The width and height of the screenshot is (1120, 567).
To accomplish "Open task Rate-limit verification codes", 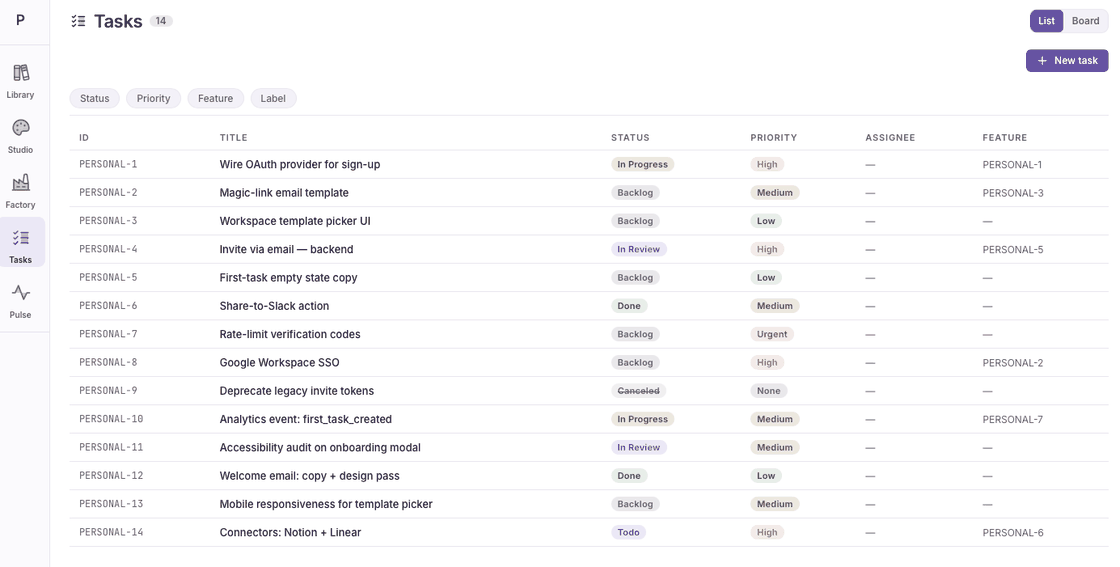I will point(290,334).
